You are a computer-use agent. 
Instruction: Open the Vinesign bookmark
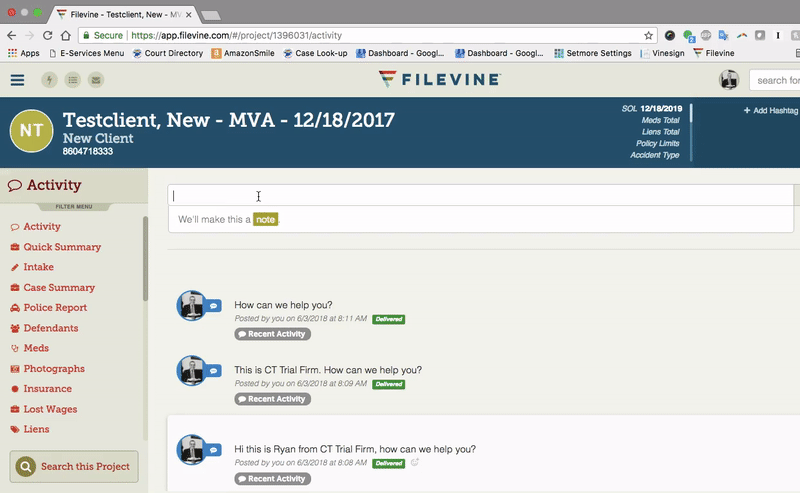coord(662,53)
